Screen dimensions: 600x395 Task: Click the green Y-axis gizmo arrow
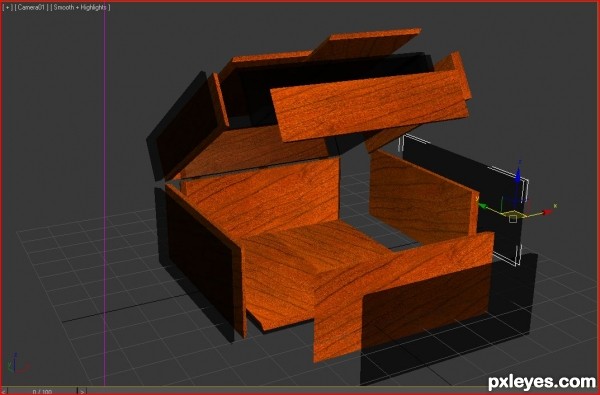[x=483, y=207]
